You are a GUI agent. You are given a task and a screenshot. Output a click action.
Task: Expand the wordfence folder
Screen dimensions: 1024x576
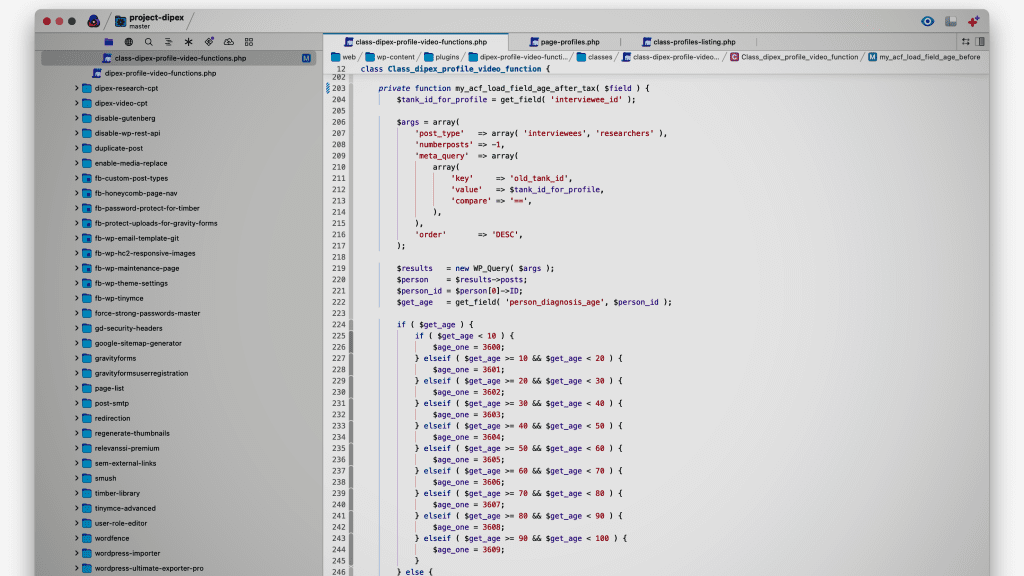[76, 539]
